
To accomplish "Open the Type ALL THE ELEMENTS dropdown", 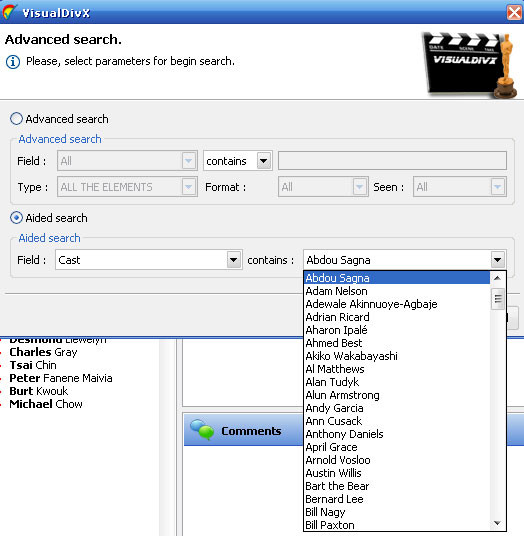I will (189, 187).
